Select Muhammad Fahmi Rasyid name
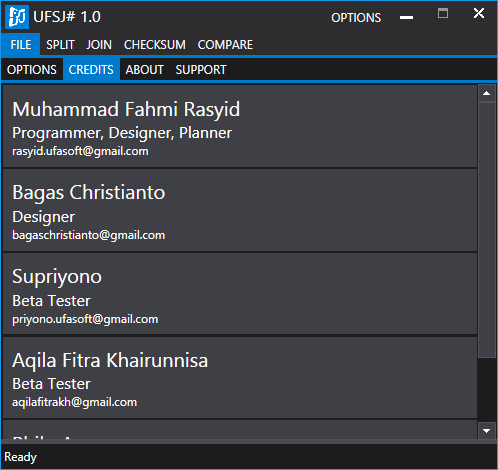Viewport: 498px width, 470px height. [126, 110]
